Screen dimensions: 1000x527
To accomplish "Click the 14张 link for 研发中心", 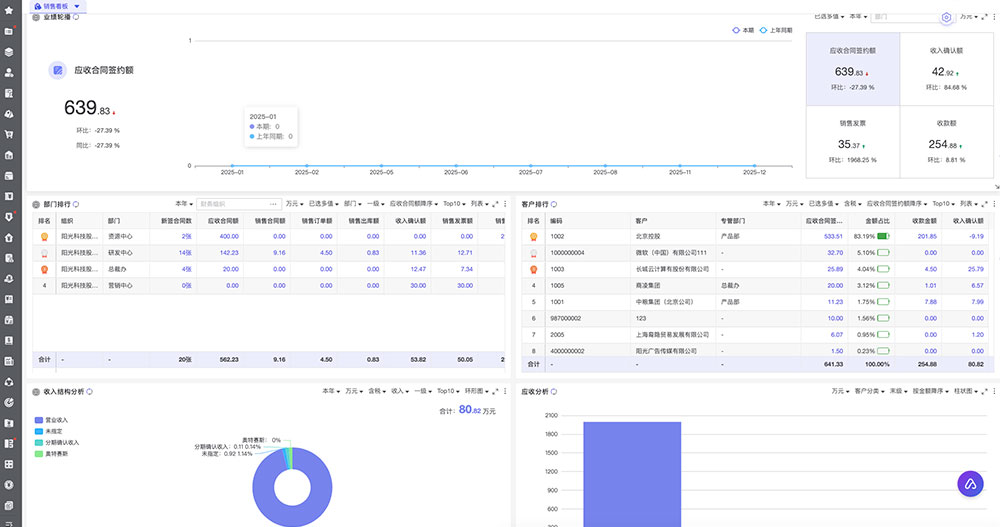I will (185, 253).
